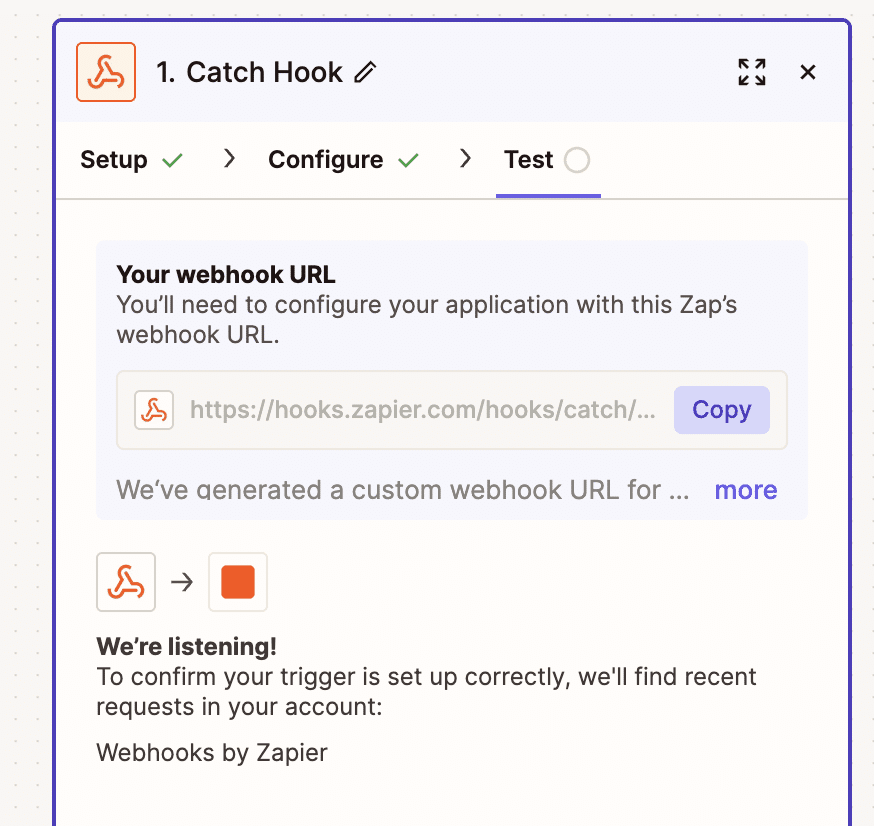The height and width of the screenshot is (826, 874).
Task: Switch to the Setup tab
Action: pos(112,159)
